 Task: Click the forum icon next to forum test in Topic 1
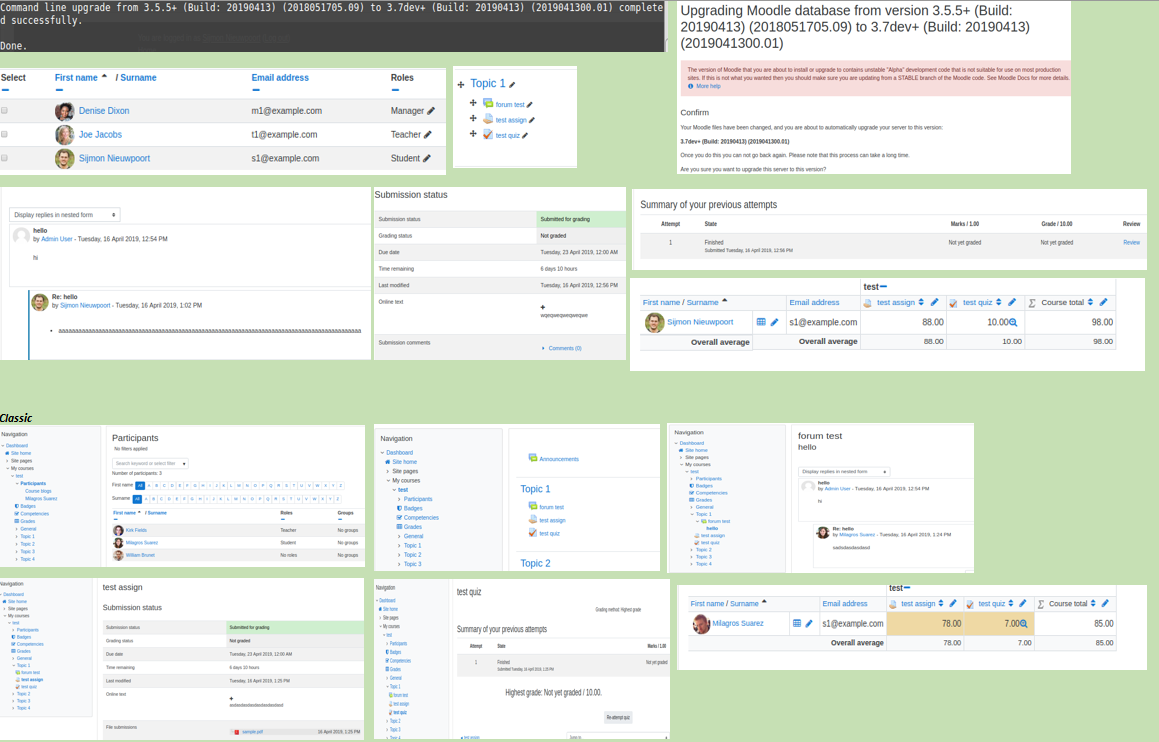pos(488,103)
